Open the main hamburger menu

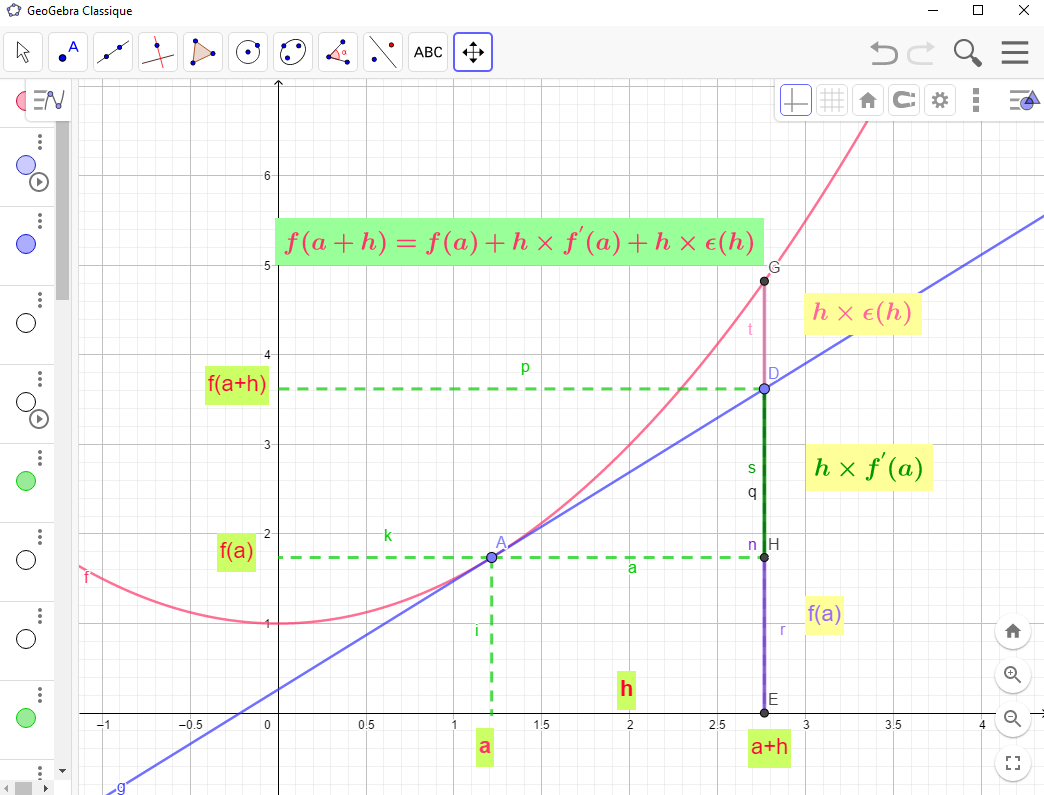pos(1015,53)
